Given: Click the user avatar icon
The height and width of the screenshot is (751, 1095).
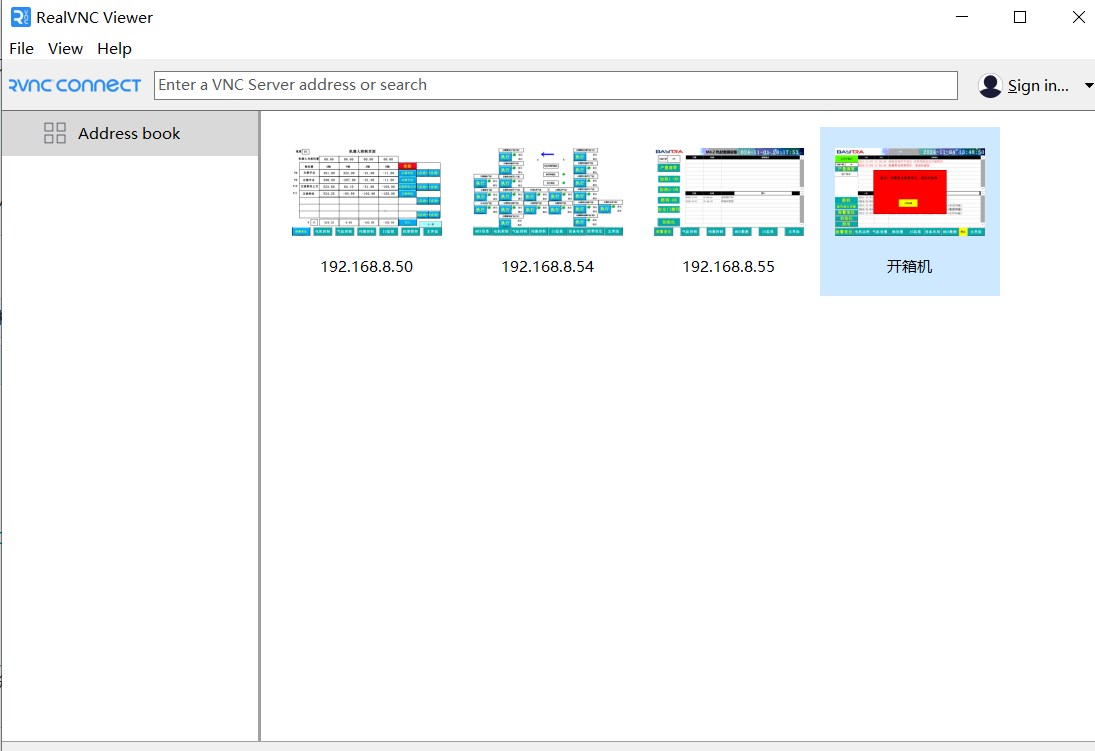Looking at the screenshot, I should [990, 86].
